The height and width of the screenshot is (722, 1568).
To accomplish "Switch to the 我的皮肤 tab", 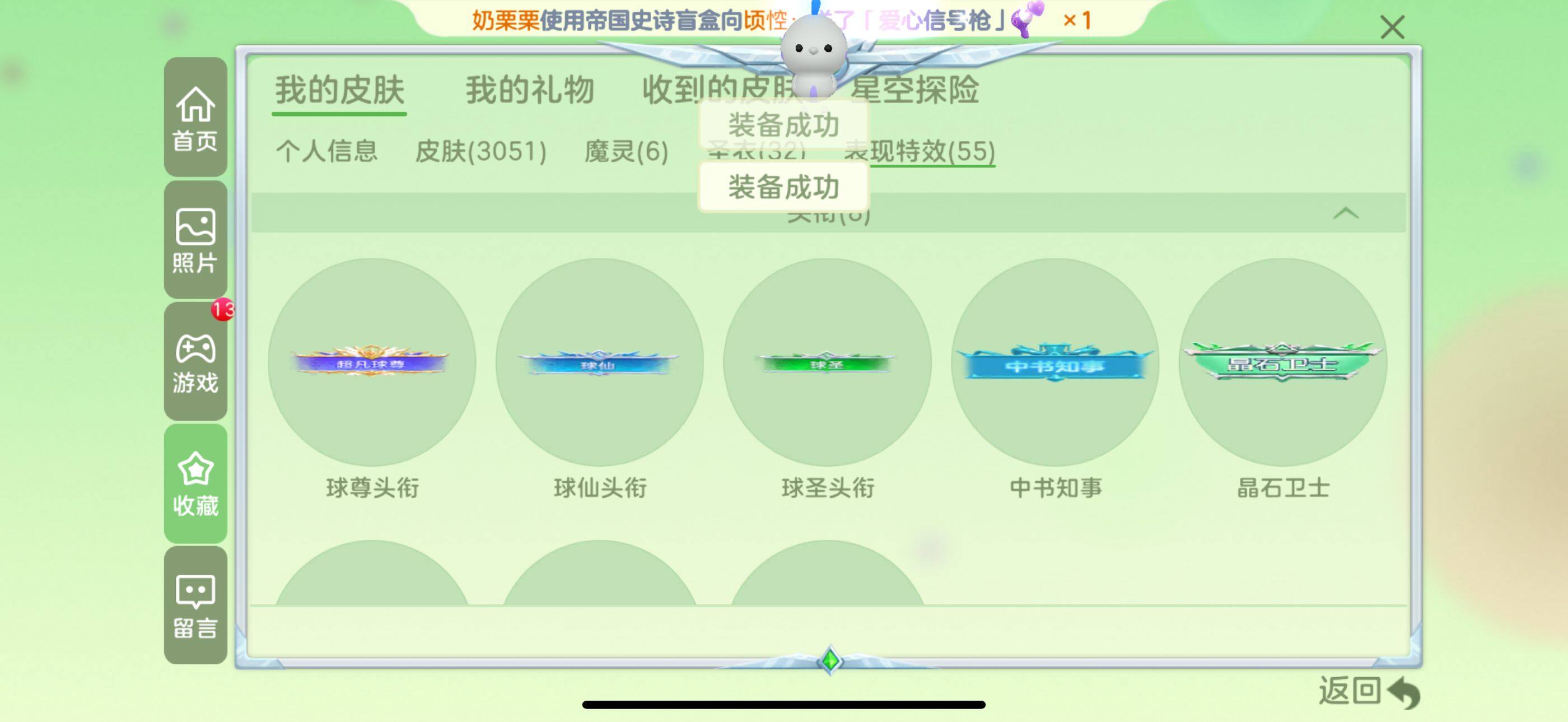I will (x=339, y=90).
